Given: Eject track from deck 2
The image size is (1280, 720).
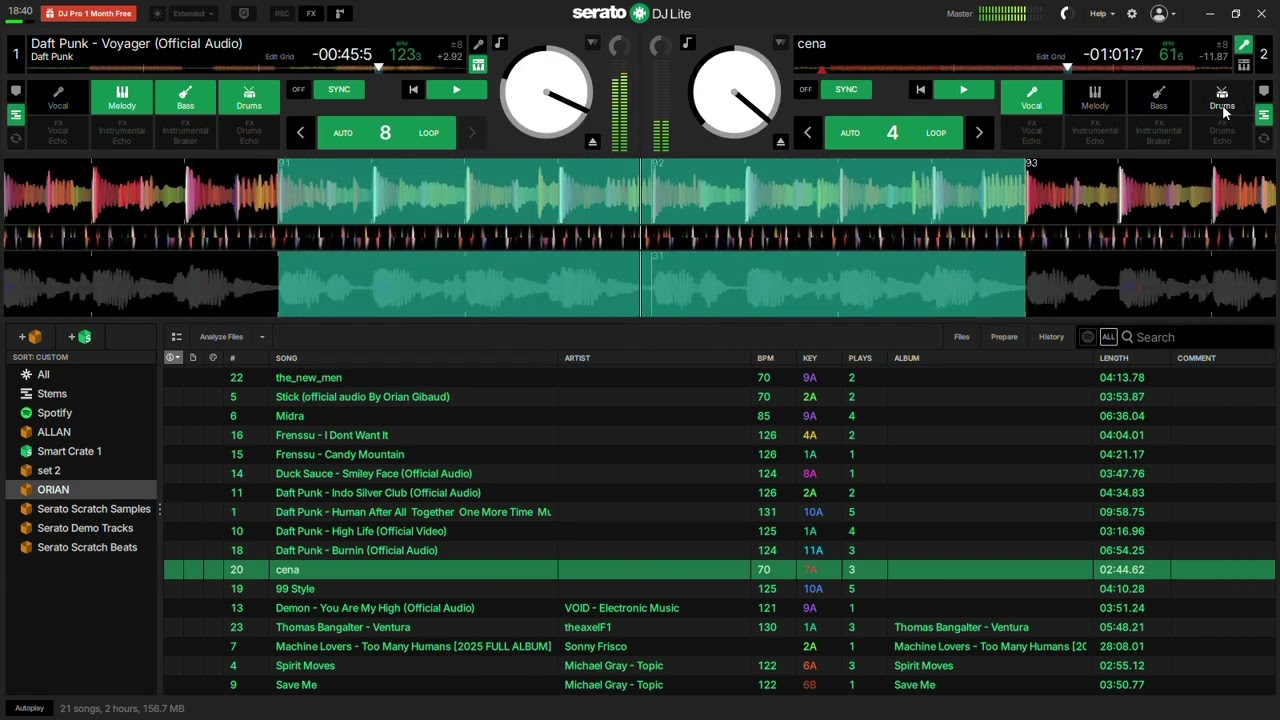Looking at the screenshot, I should [x=781, y=142].
